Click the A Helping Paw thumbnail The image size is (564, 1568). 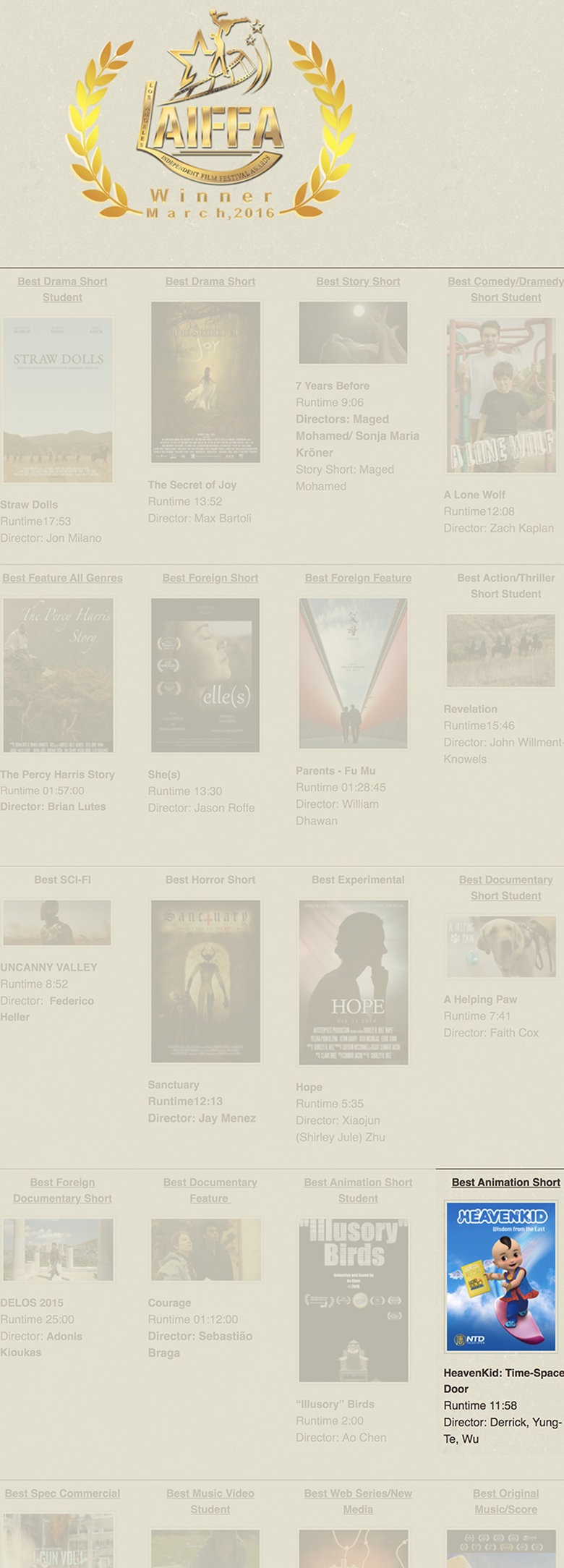(x=500, y=947)
